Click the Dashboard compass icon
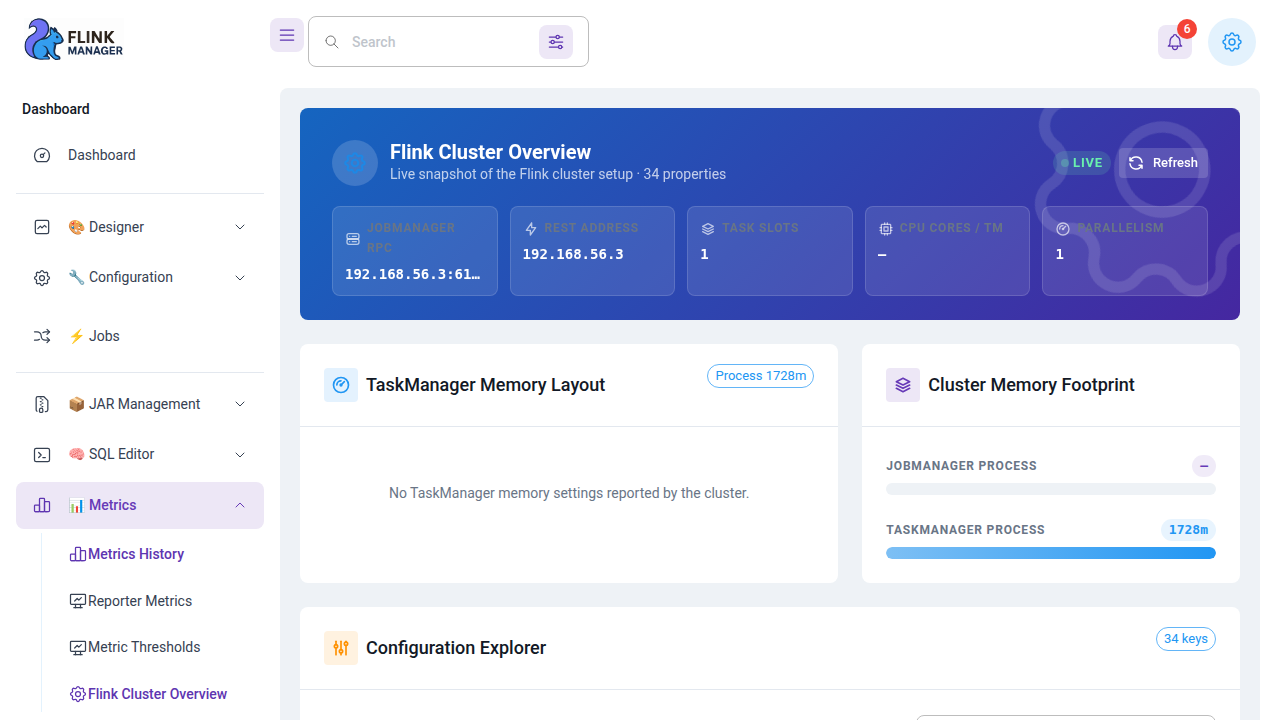The height and width of the screenshot is (720, 1280). coord(42,155)
